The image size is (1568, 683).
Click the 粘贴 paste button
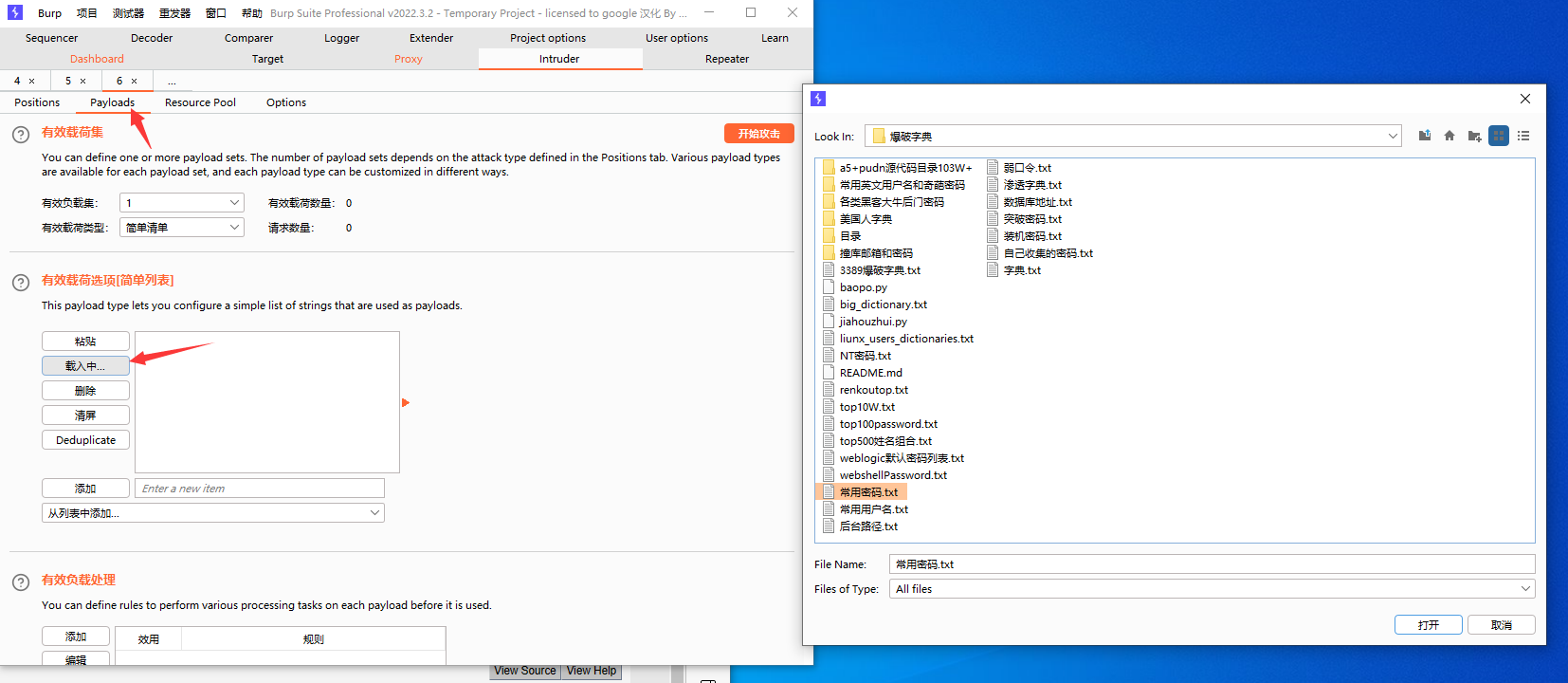point(85,341)
